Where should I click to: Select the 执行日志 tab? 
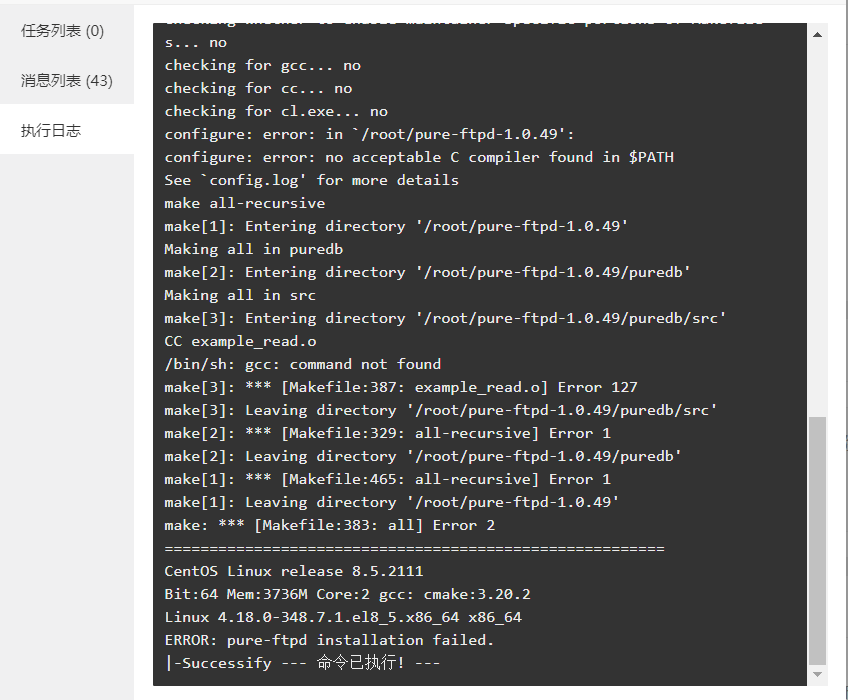(51, 130)
